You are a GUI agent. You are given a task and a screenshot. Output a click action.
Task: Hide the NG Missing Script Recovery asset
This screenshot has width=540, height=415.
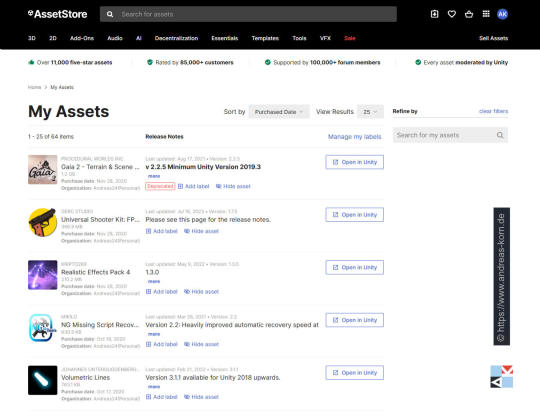click(x=201, y=344)
